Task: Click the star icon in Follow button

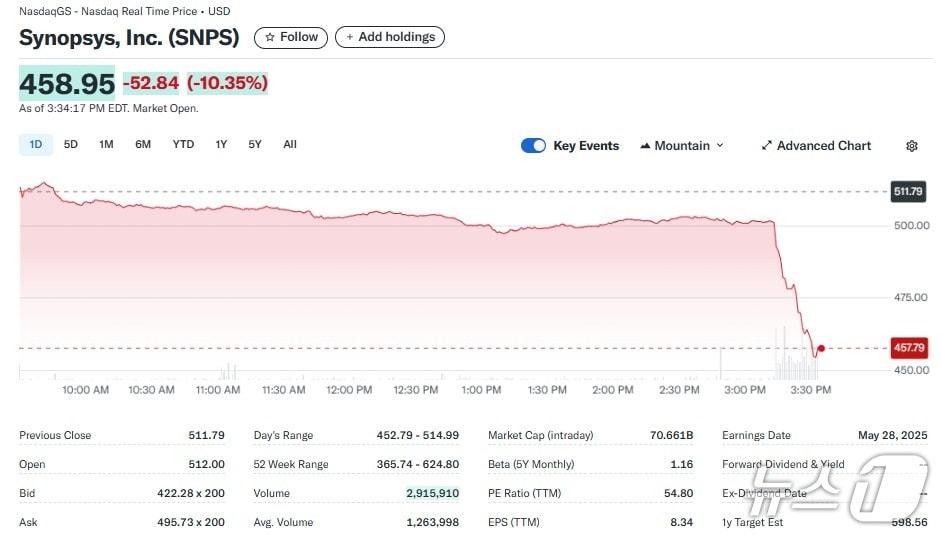Action: click(269, 37)
